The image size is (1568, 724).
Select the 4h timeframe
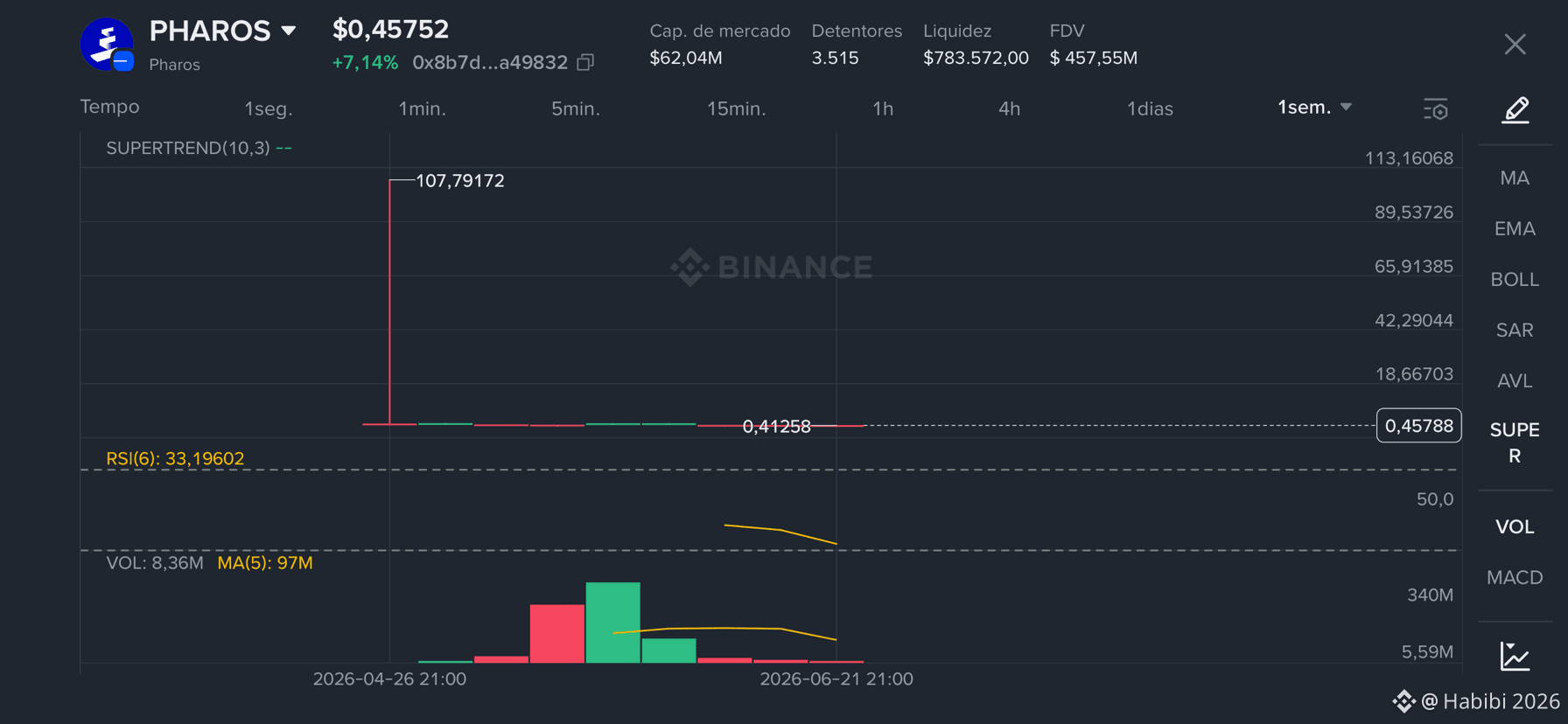[1009, 108]
